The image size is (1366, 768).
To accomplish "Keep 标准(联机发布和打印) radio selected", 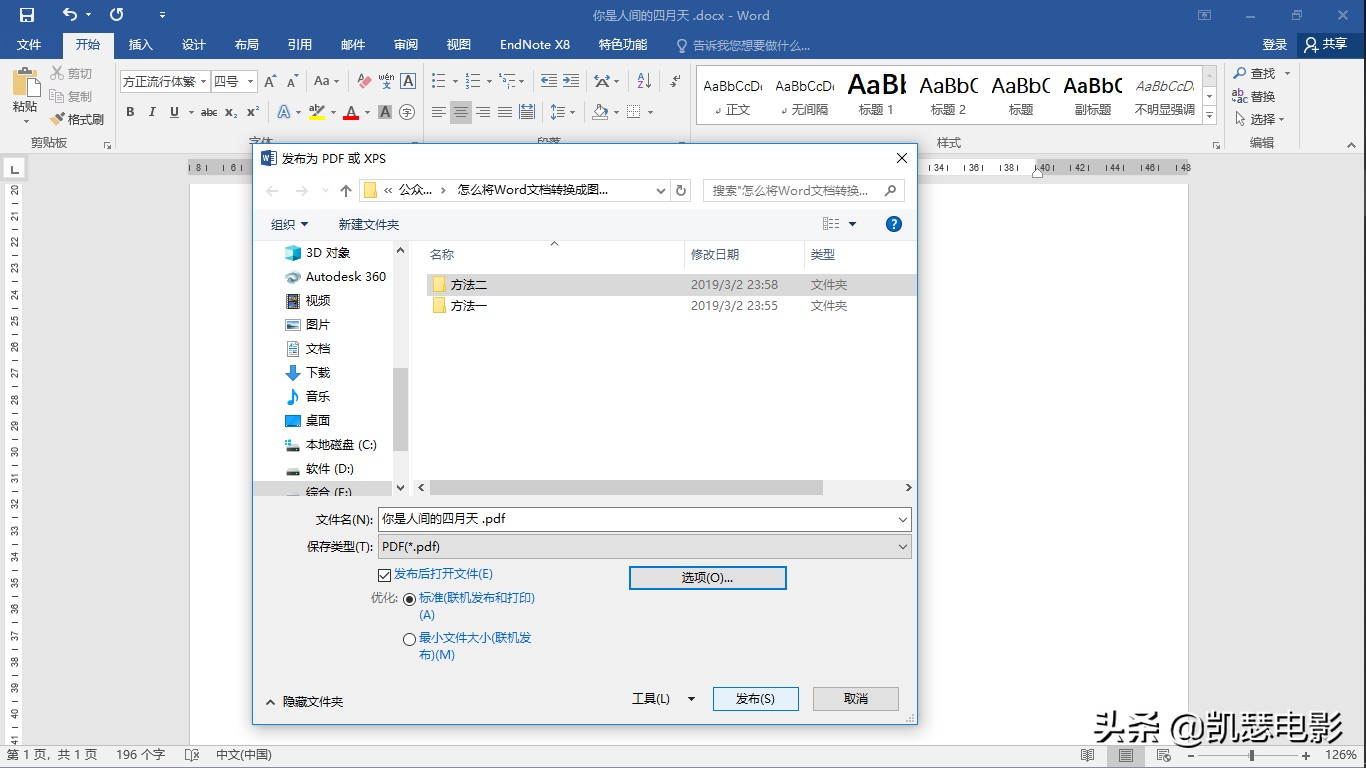I will [x=409, y=599].
